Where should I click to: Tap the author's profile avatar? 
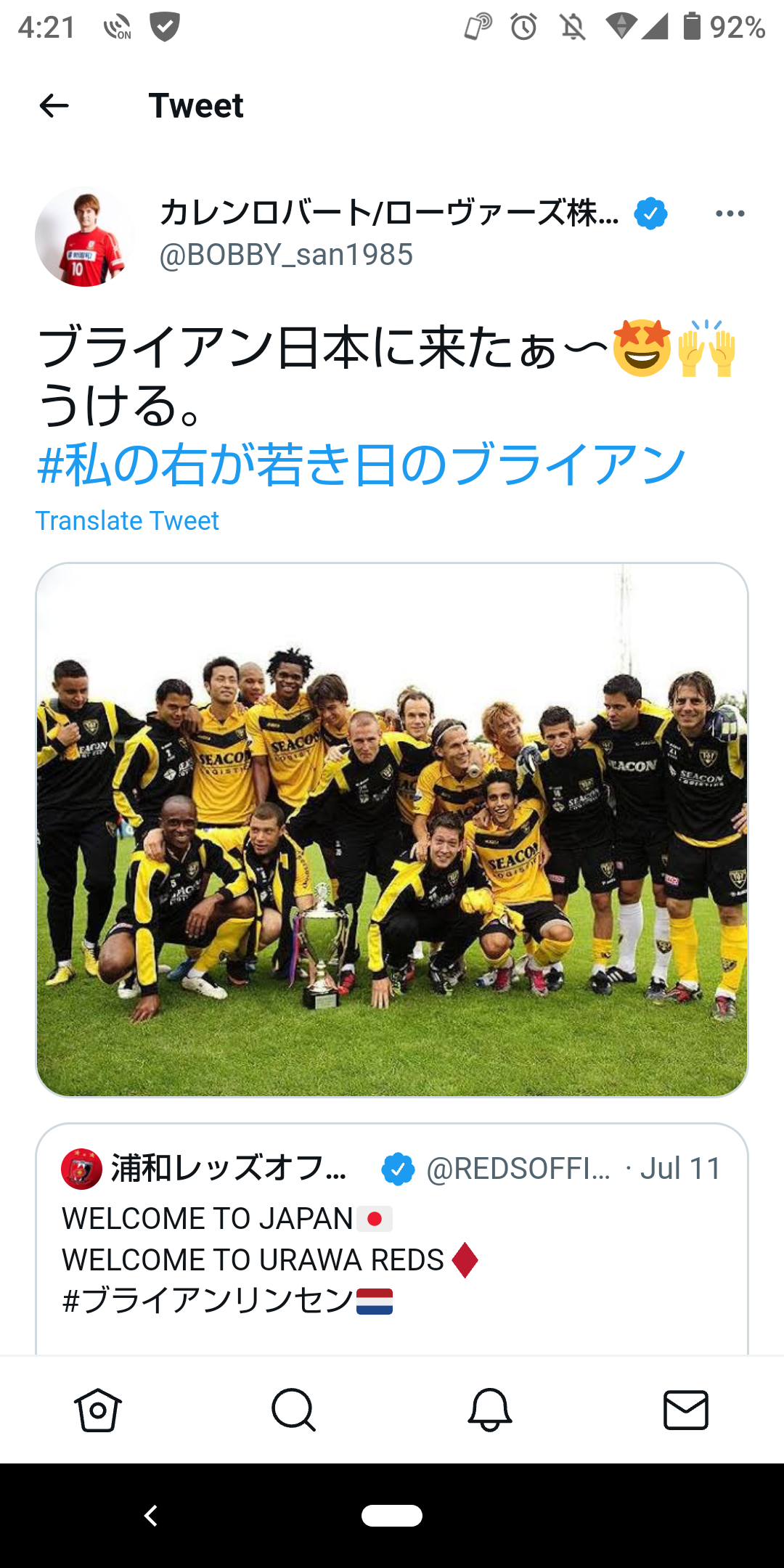coord(85,237)
